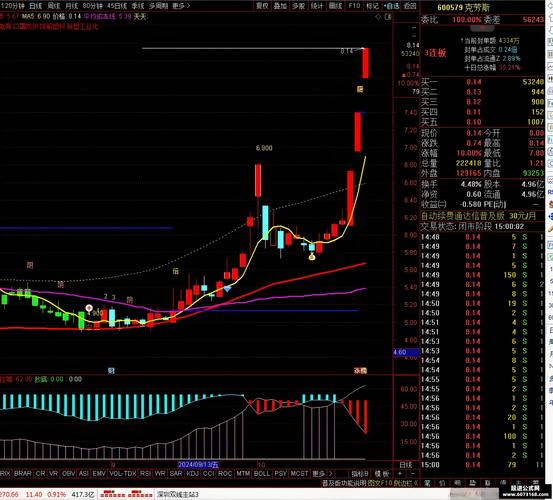The height and width of the screenshot is (500, 553).
Task: Choose the BOLL indicator tab
Action: coord(262,473)
